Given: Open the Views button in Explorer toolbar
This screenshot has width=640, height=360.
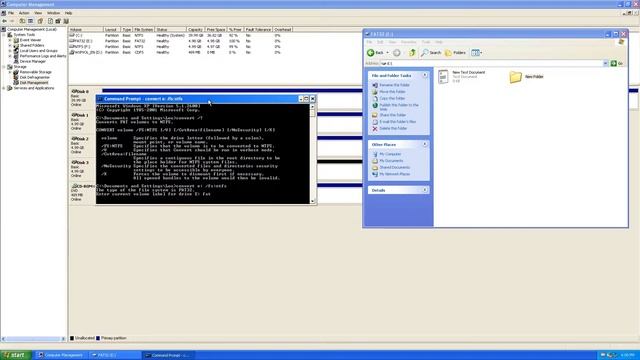Looking at the screenshot, I should click(476, 53).
